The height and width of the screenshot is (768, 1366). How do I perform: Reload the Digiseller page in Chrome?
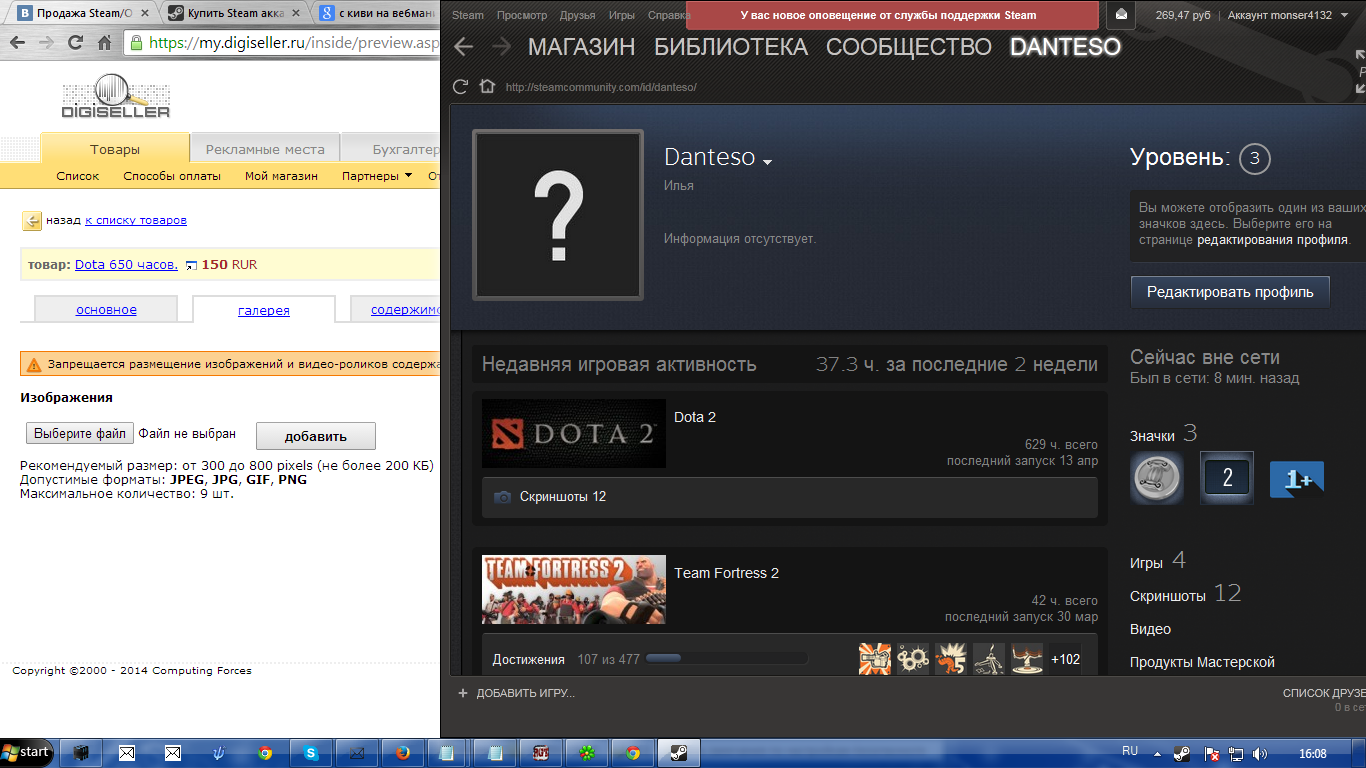coord(75,43)
